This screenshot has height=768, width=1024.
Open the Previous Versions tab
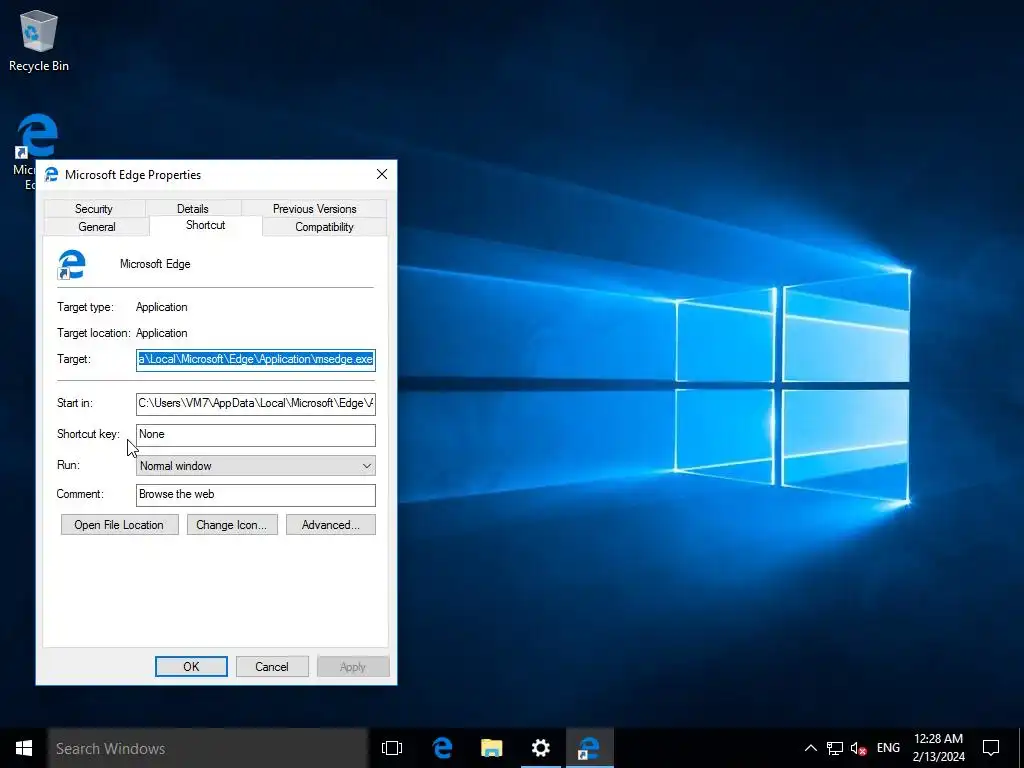pos(314,208)
